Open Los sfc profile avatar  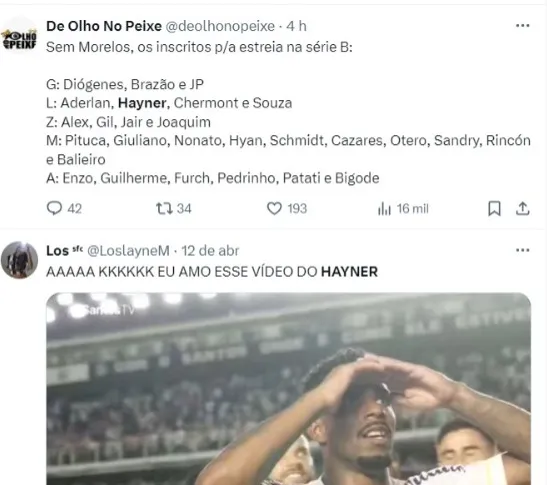click(19, 260)
